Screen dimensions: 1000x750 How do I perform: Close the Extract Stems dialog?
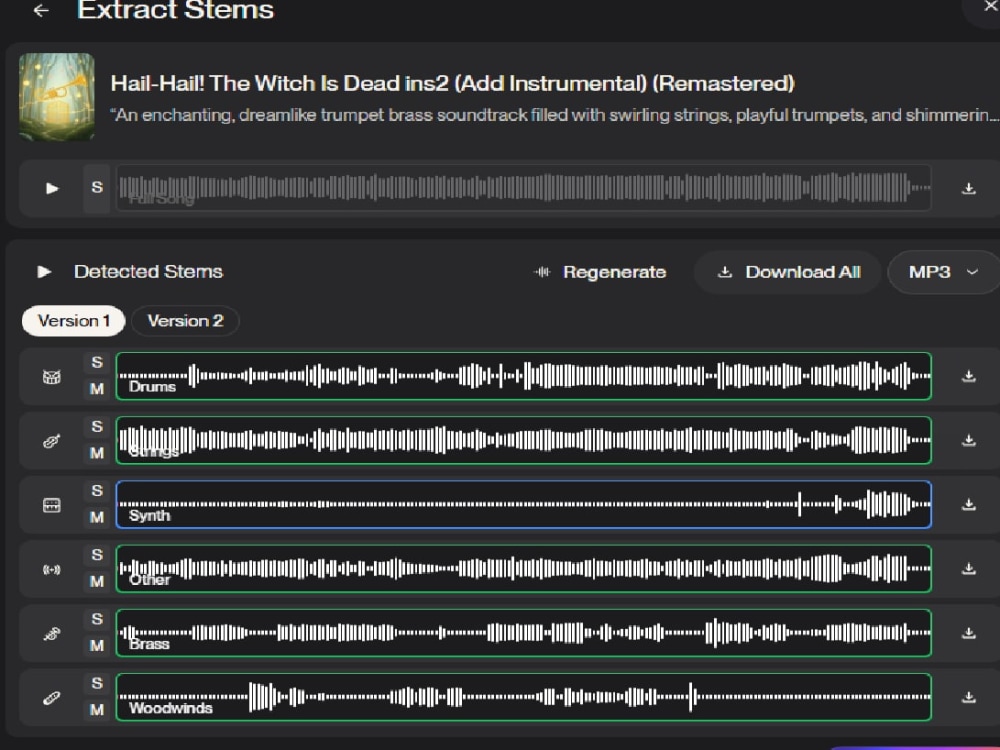pos(990,6)
